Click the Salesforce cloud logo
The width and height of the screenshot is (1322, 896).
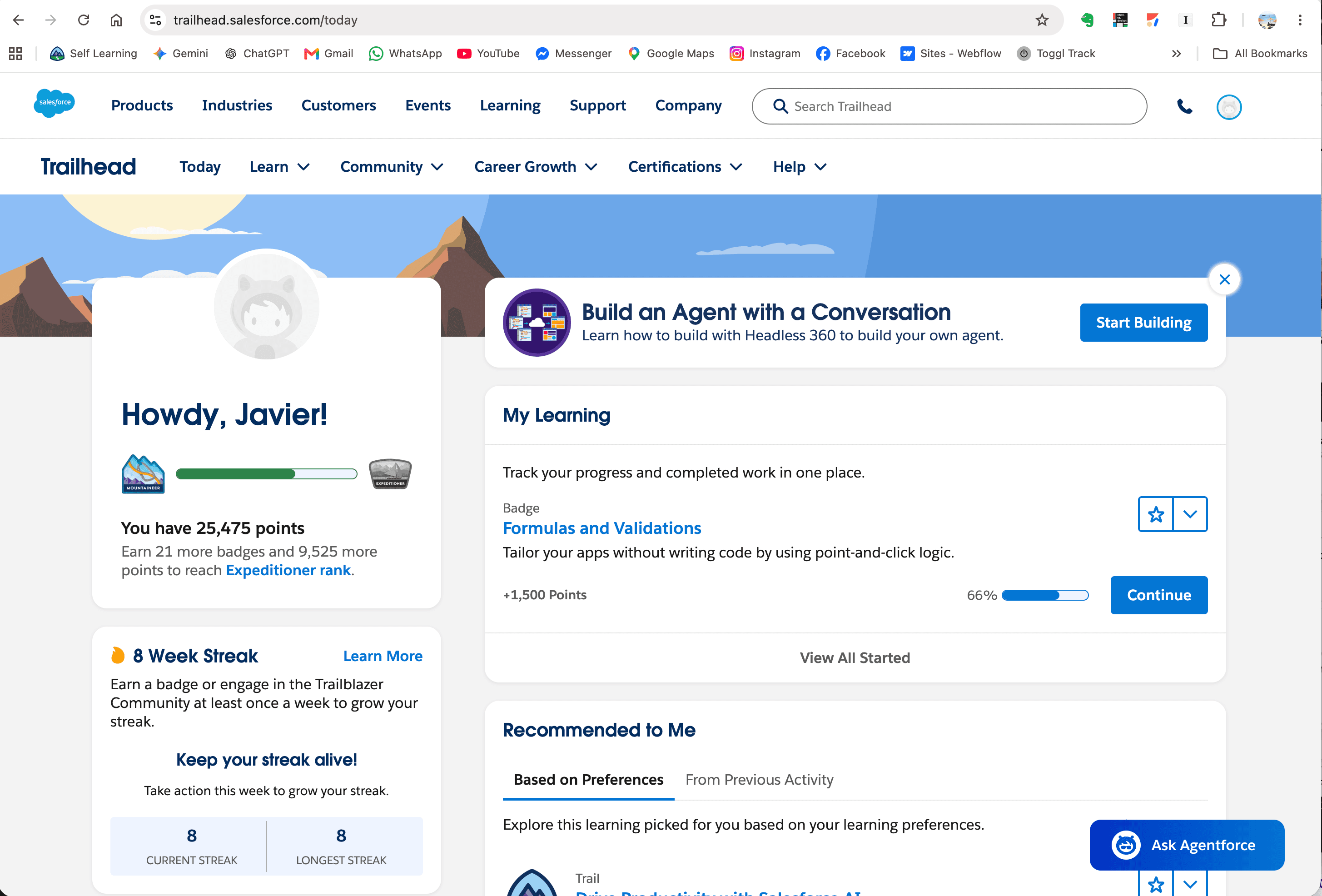click(54, 104)
